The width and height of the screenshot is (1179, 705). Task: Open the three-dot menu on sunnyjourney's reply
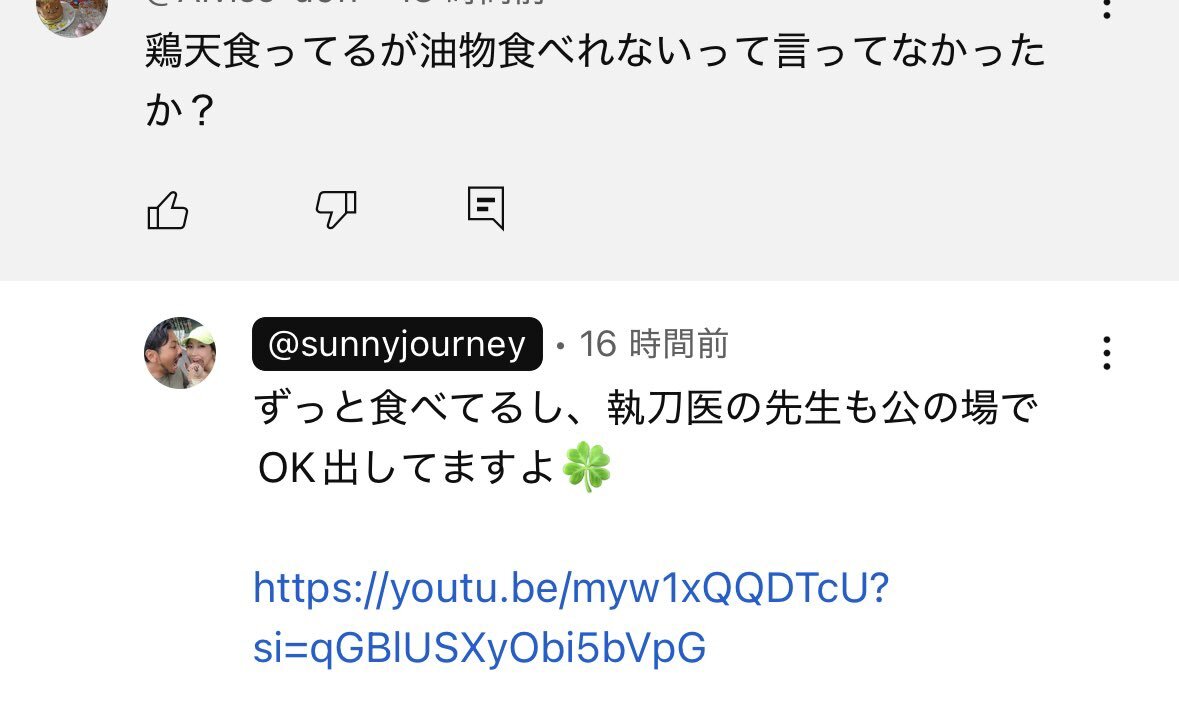[1106, 353]
